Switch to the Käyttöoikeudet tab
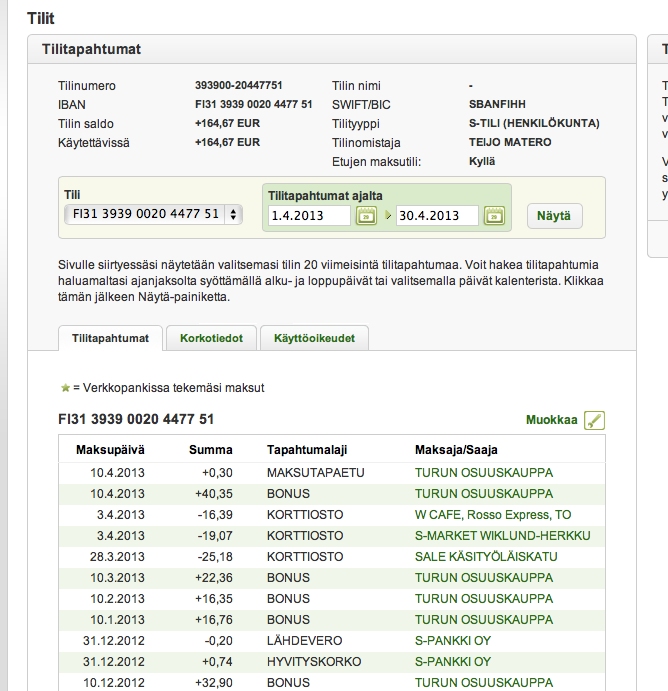 click(x=314, y=338)
